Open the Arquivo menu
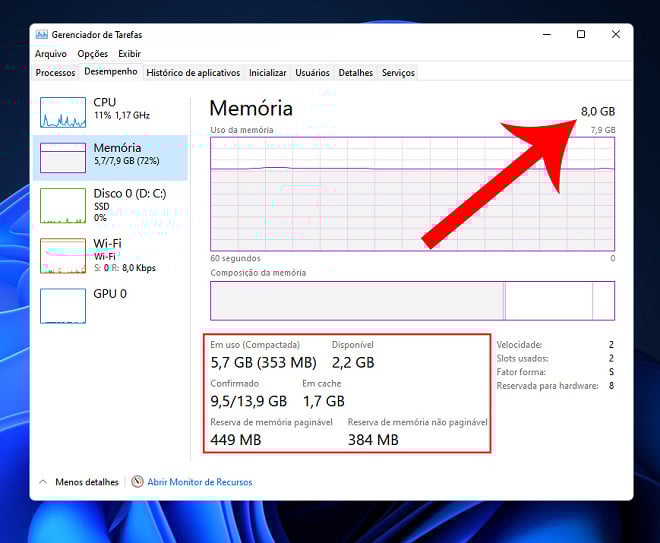 coord(51,54)
